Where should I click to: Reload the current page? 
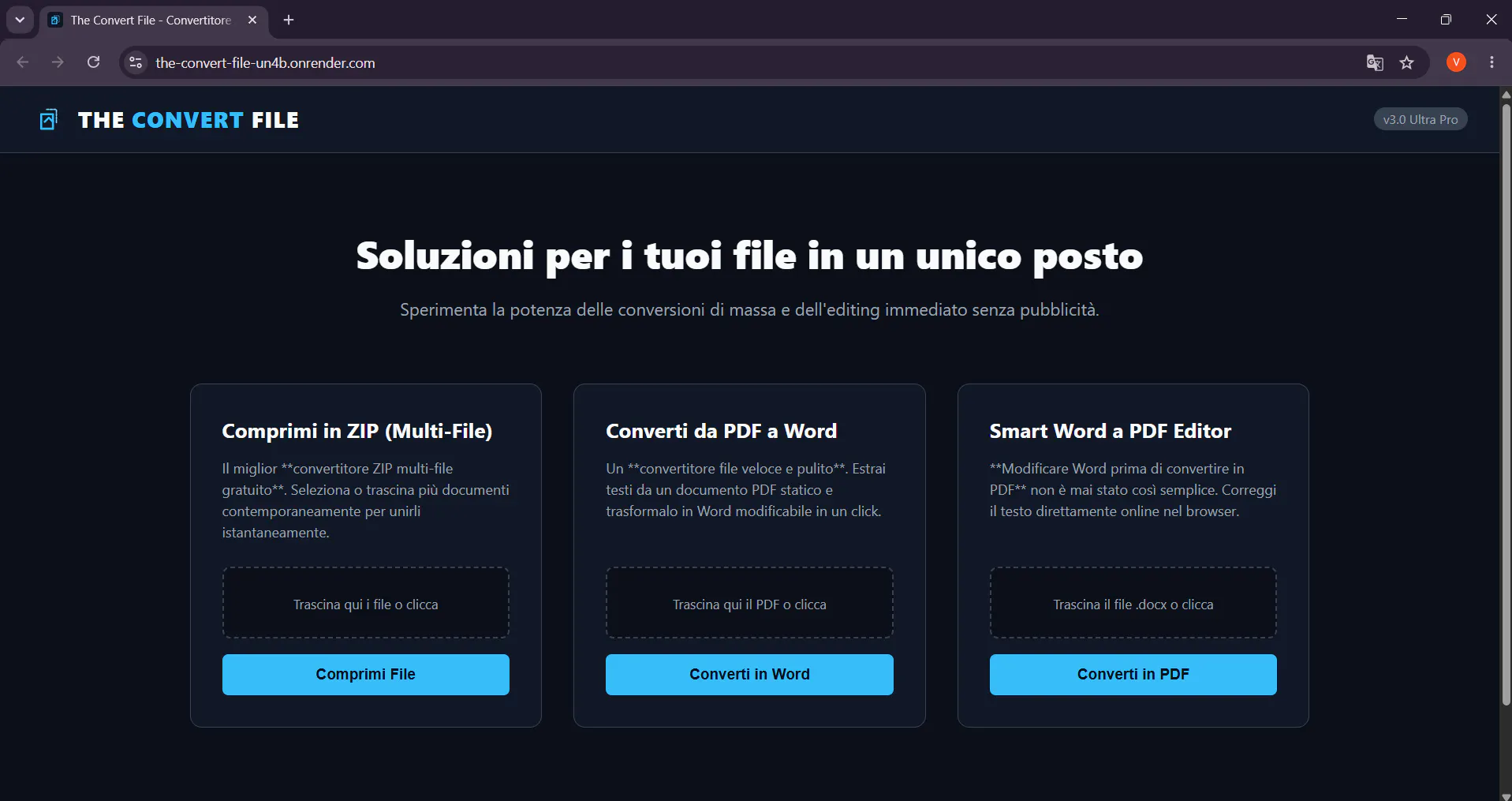(93, 62)
